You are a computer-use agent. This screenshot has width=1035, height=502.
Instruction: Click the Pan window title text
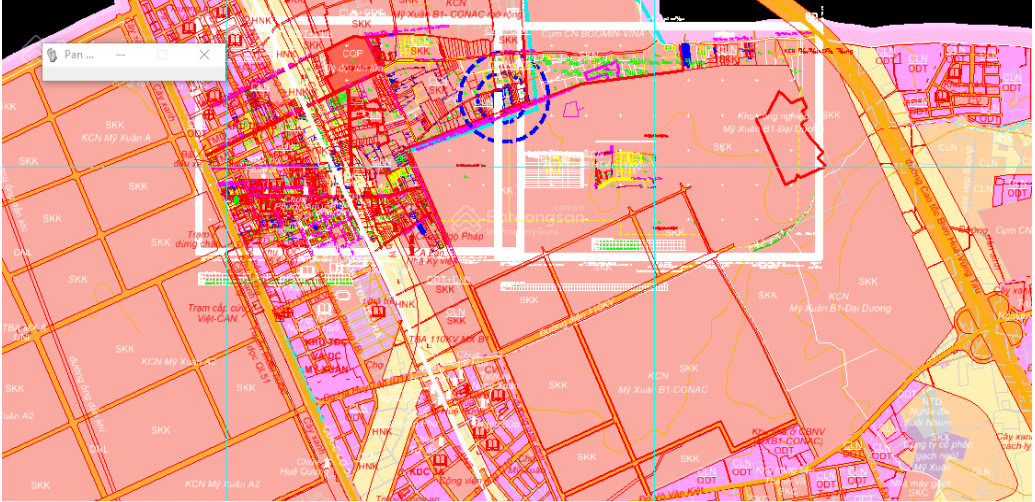79,55
